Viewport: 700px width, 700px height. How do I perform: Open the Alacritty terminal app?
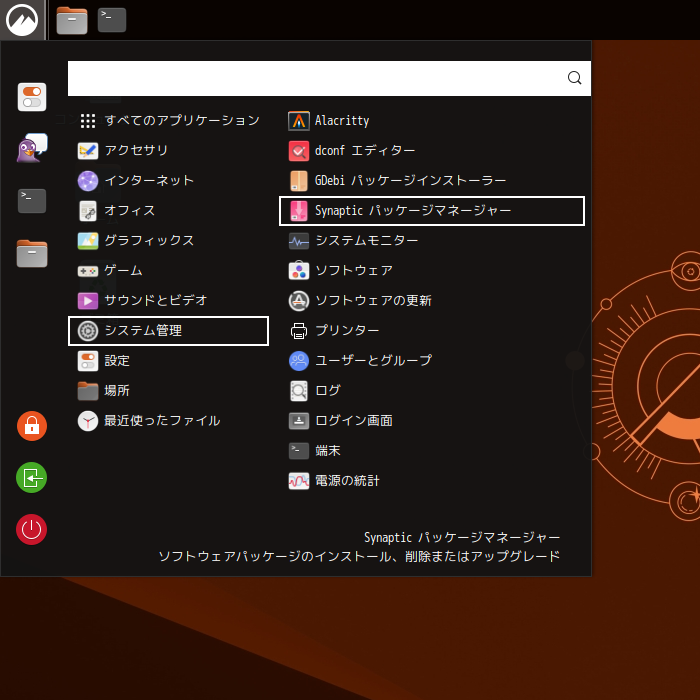432,121
